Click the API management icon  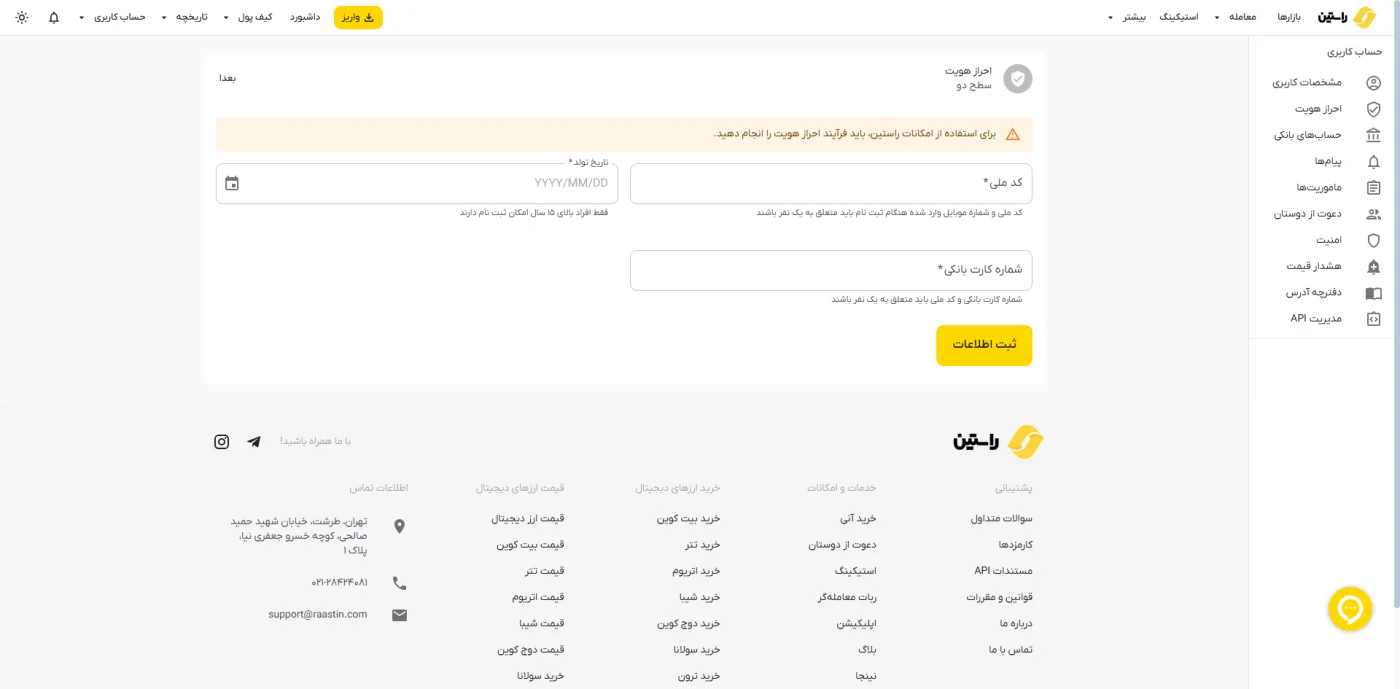pos(1373,319)
